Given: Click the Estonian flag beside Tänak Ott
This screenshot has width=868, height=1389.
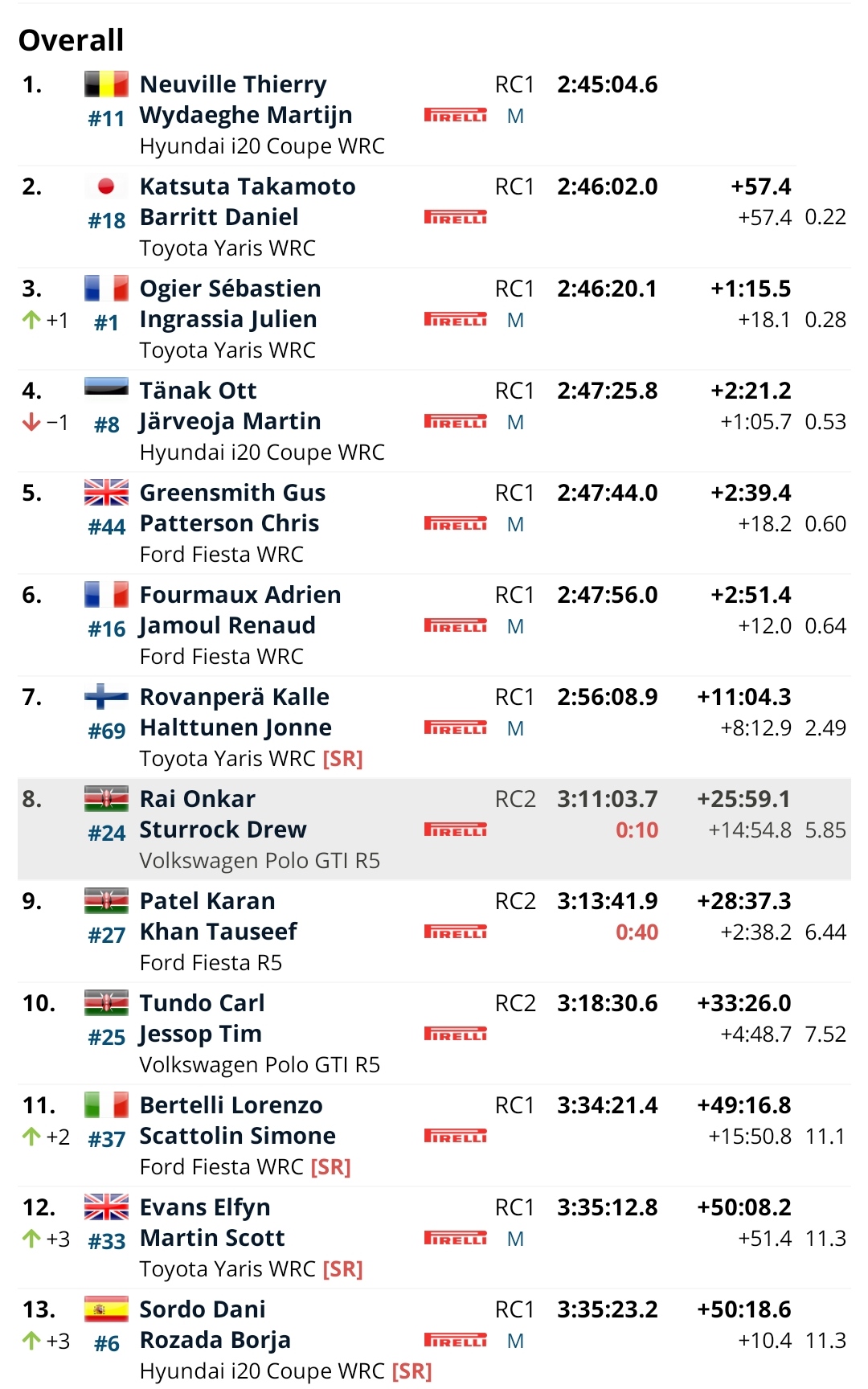Looking at the screenshot, I should tap(106, 388).
